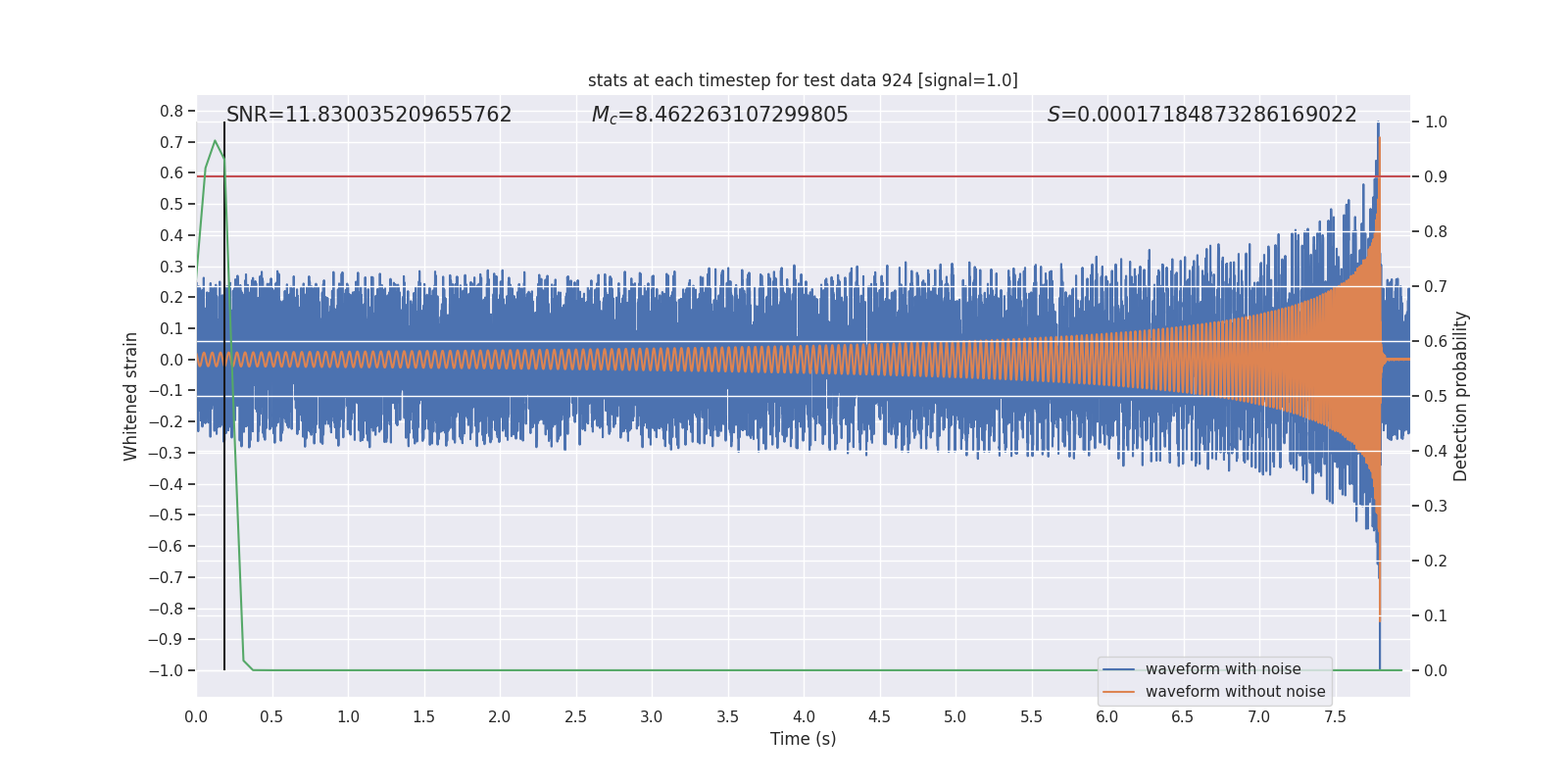Click the 0.8 tick on strain axis
The height and width of the screenshot is (784, 1568).
point(171,112)
